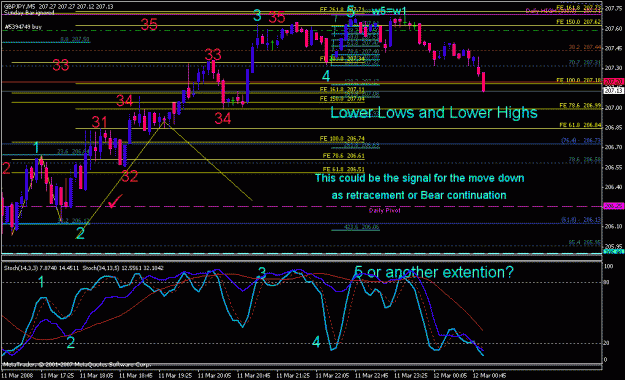Click the 206.85 price axis value
The width and height of the screenshot is (625, 380).
[614, 128]
